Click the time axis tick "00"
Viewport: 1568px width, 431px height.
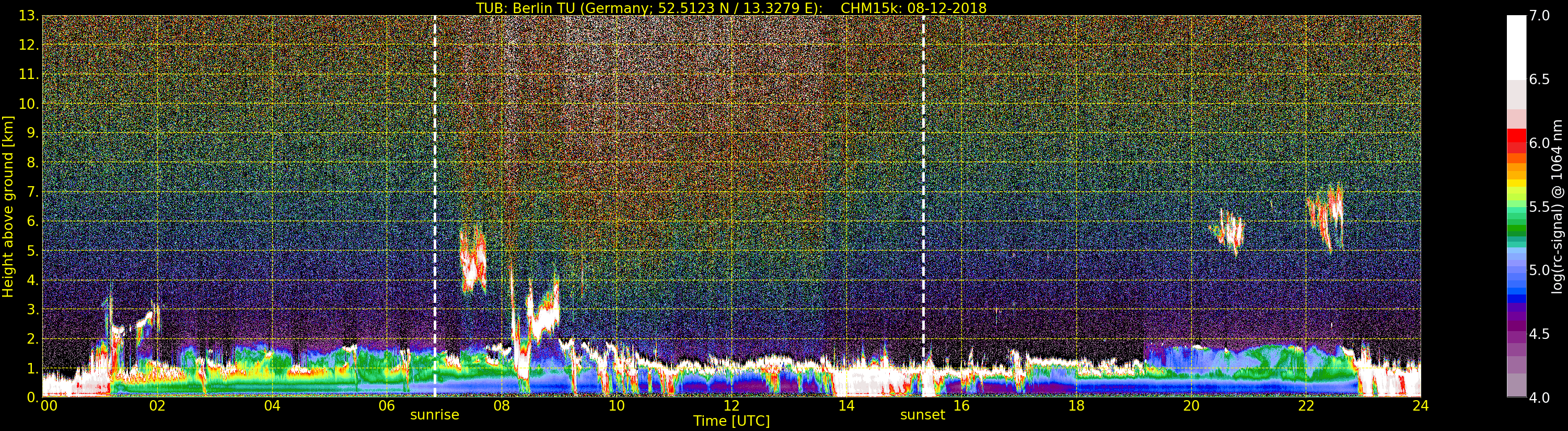coord(49,406)
